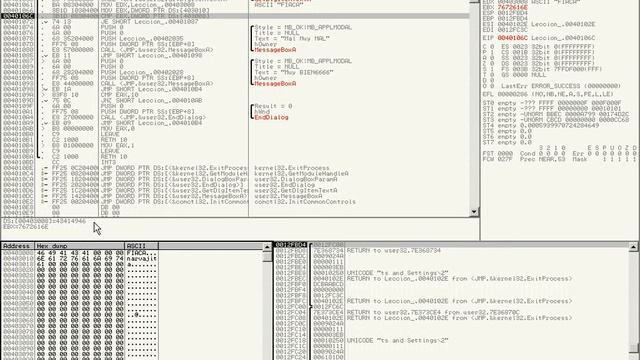
Task: Select the JNZ SHORT Leccion_.004010AB instruction
Action: coord(151,100)
